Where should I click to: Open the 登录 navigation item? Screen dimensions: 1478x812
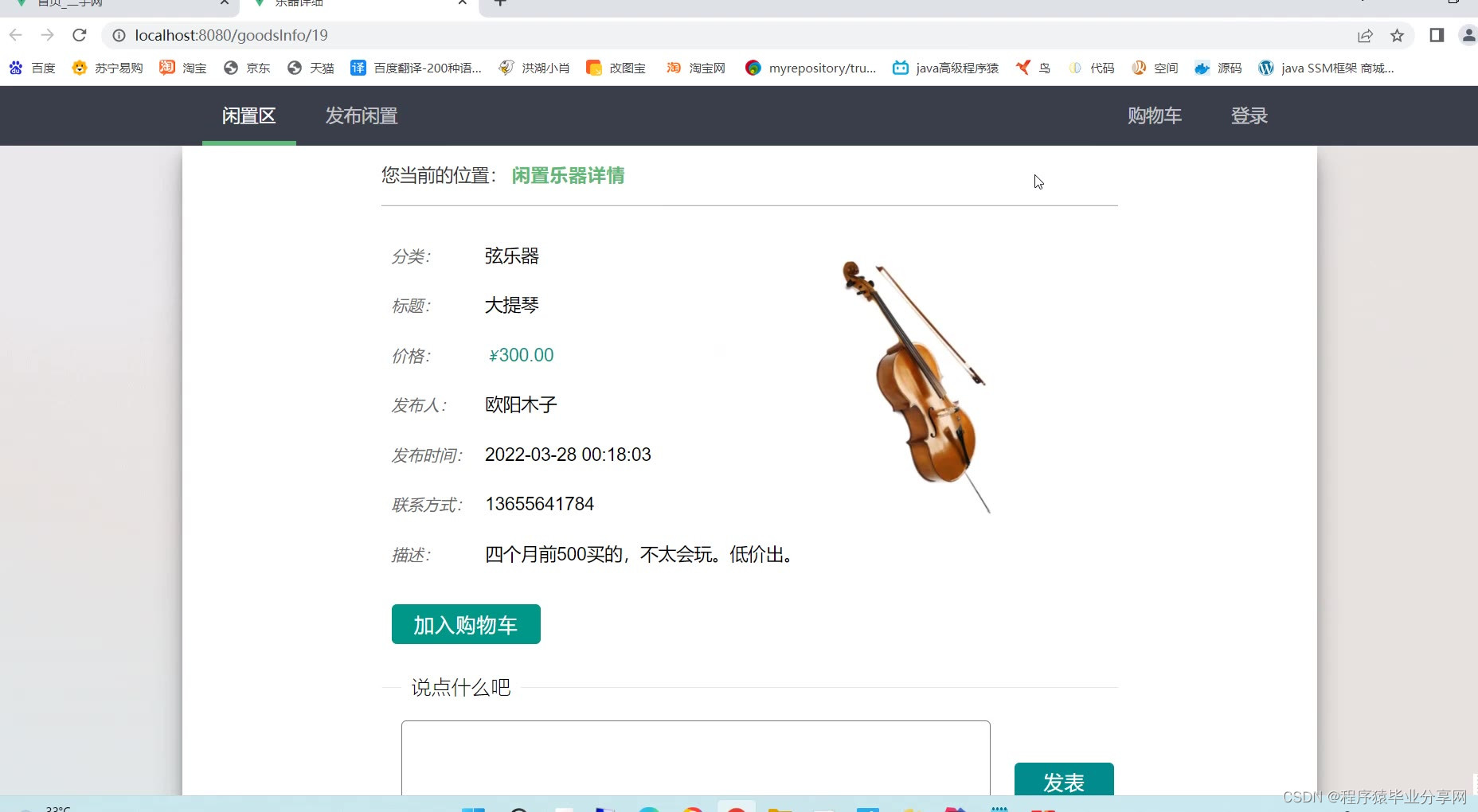pos(1249,116)
